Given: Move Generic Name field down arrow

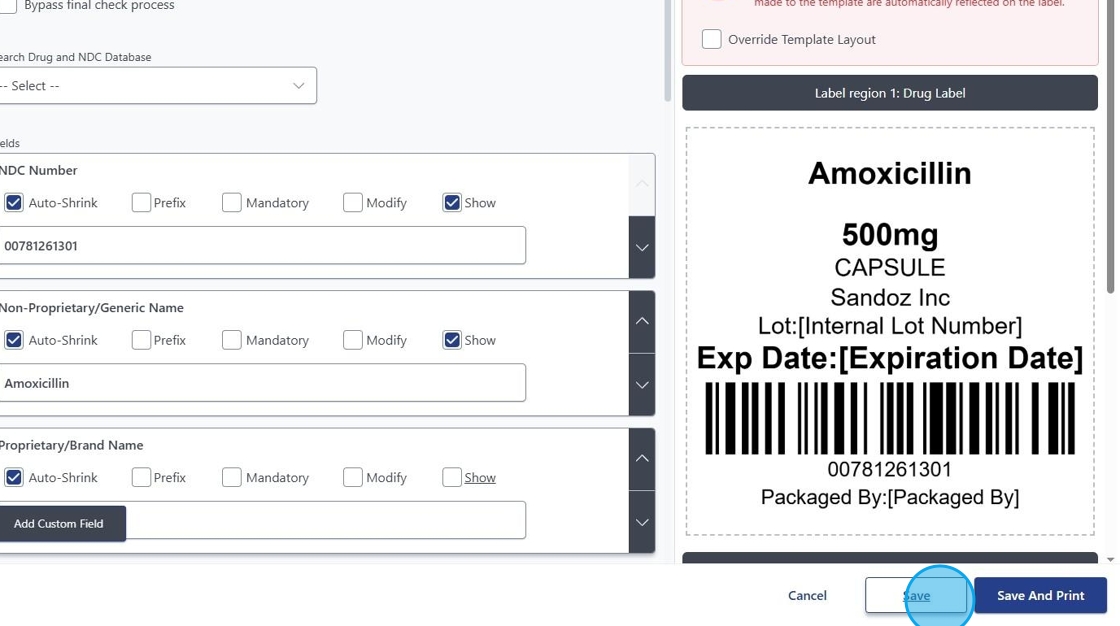Looking at the screenshot, I should point(642,384).
